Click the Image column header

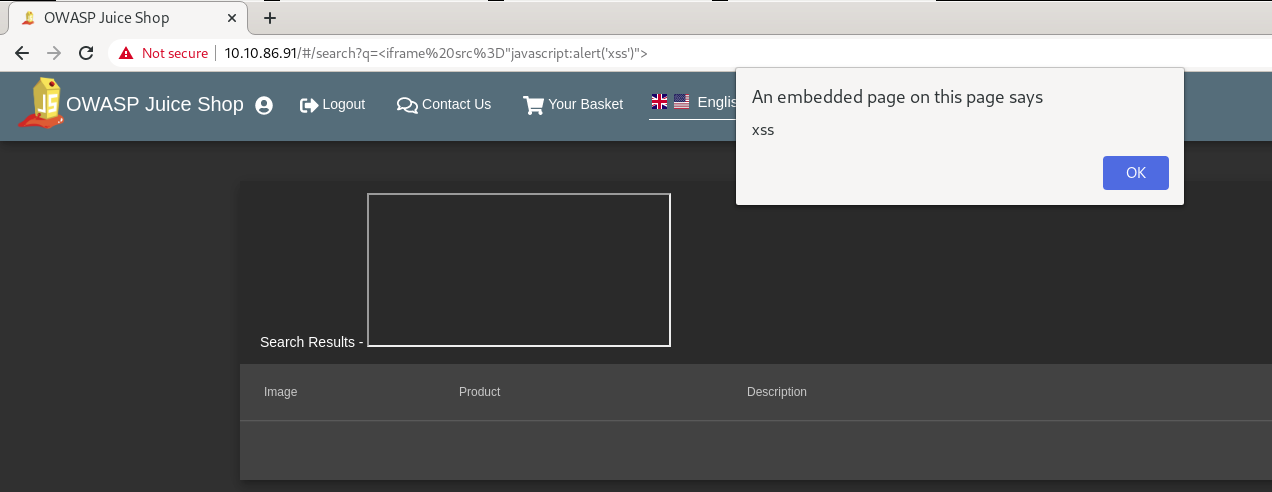(280, 392)
